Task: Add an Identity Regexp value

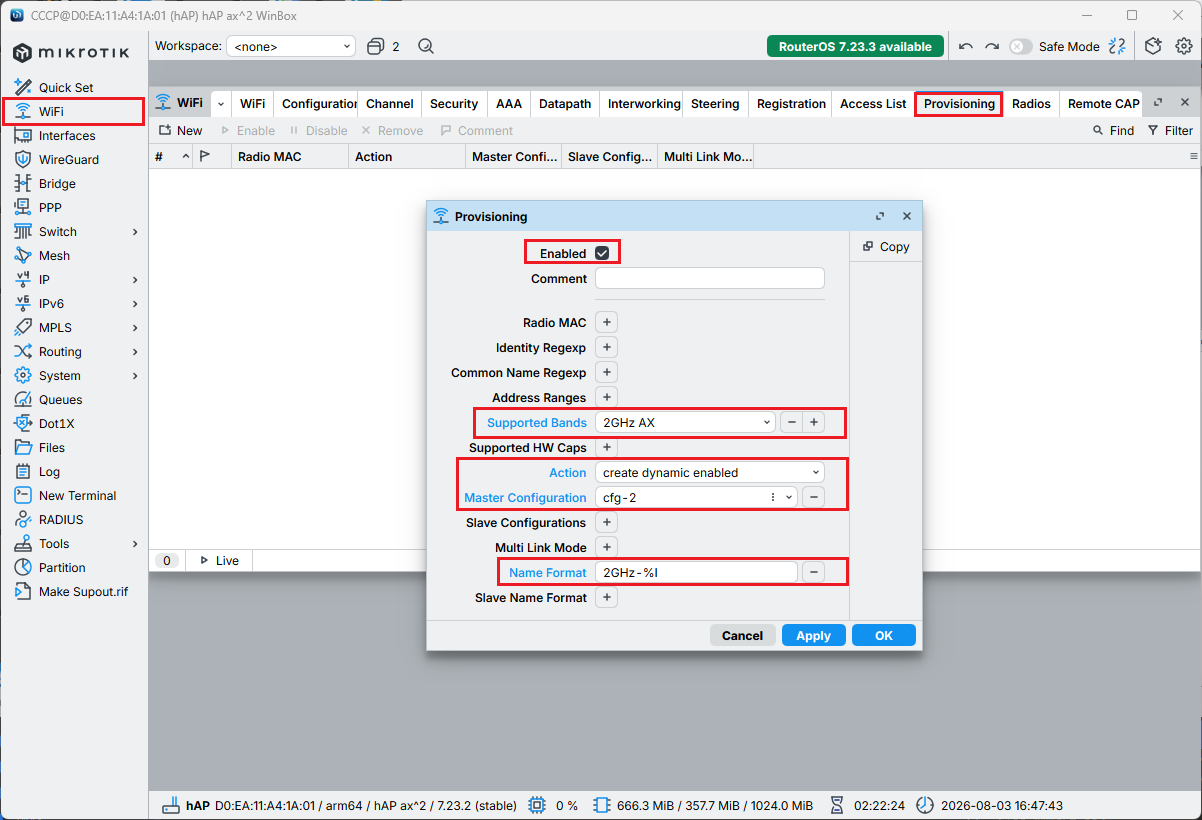Action: 607,347
